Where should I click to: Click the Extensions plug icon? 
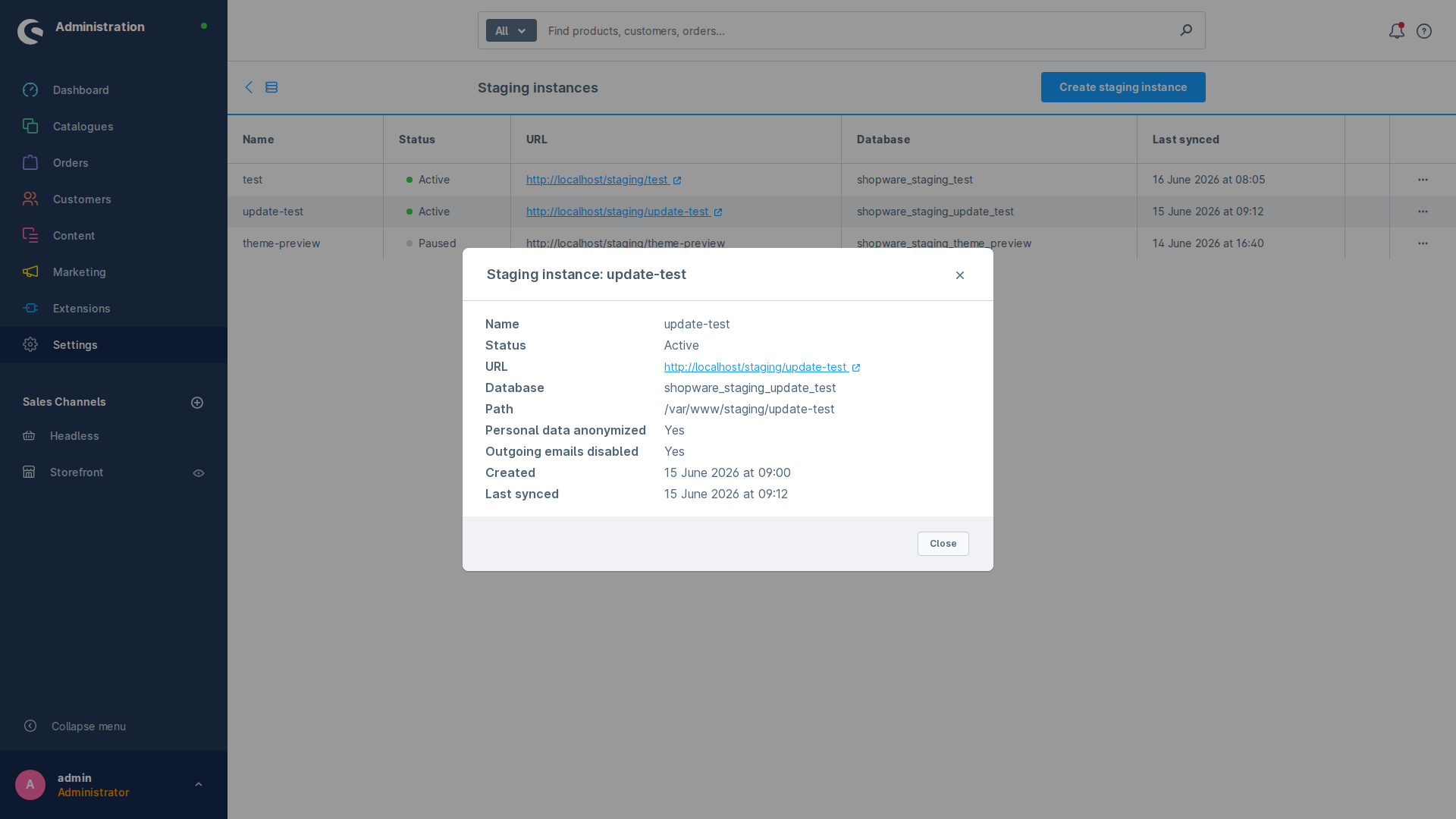[x=30, y=309]
